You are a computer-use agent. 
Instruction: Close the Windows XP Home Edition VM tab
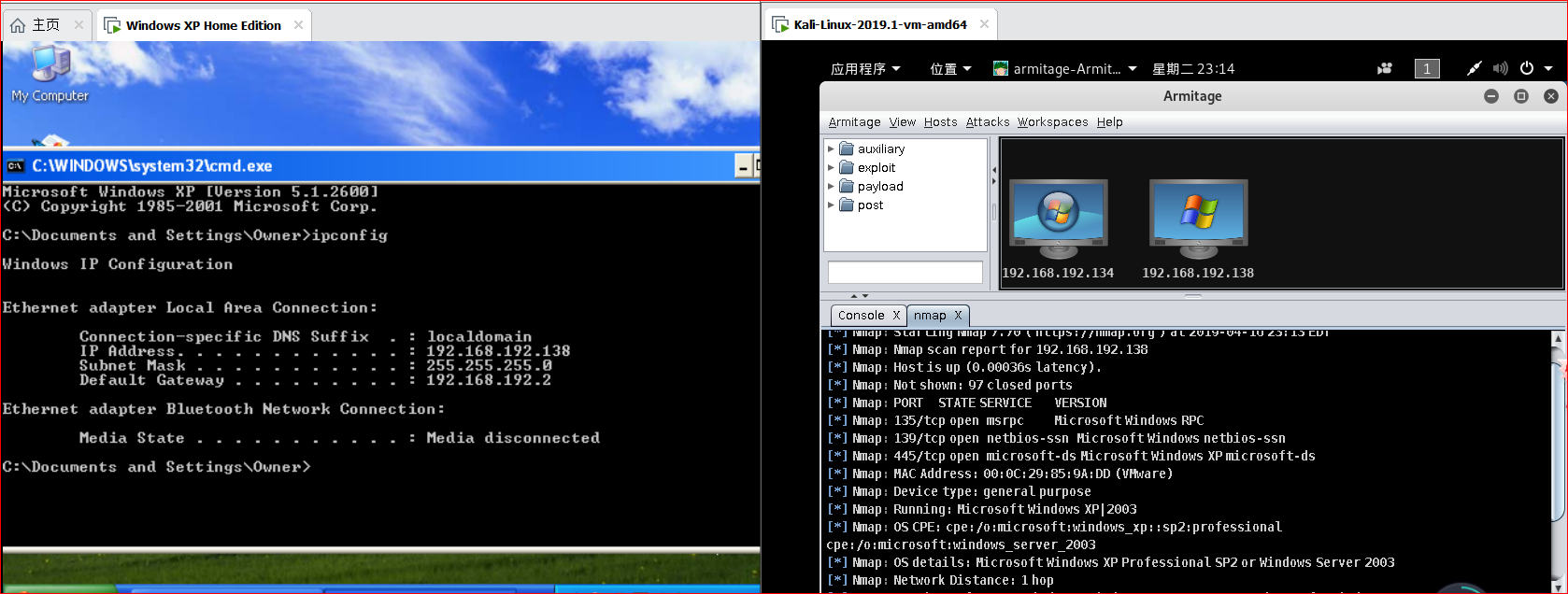pyautogui.click(x=298, y=25)
